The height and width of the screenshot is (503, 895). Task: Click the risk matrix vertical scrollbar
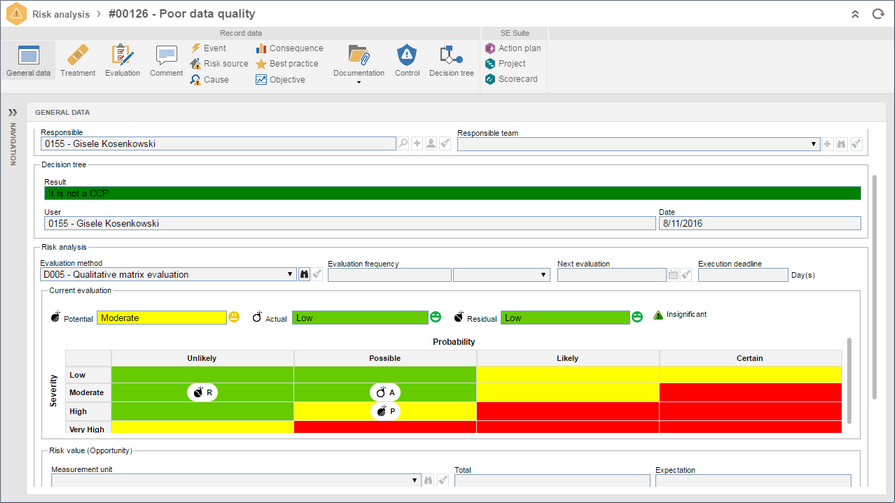[x=849, y=380]
